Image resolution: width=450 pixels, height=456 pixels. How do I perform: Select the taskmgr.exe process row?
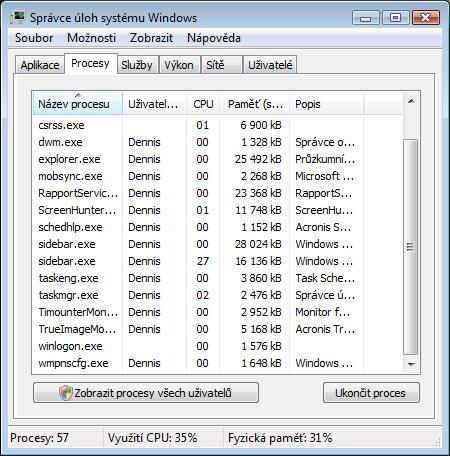coord(217,295)
